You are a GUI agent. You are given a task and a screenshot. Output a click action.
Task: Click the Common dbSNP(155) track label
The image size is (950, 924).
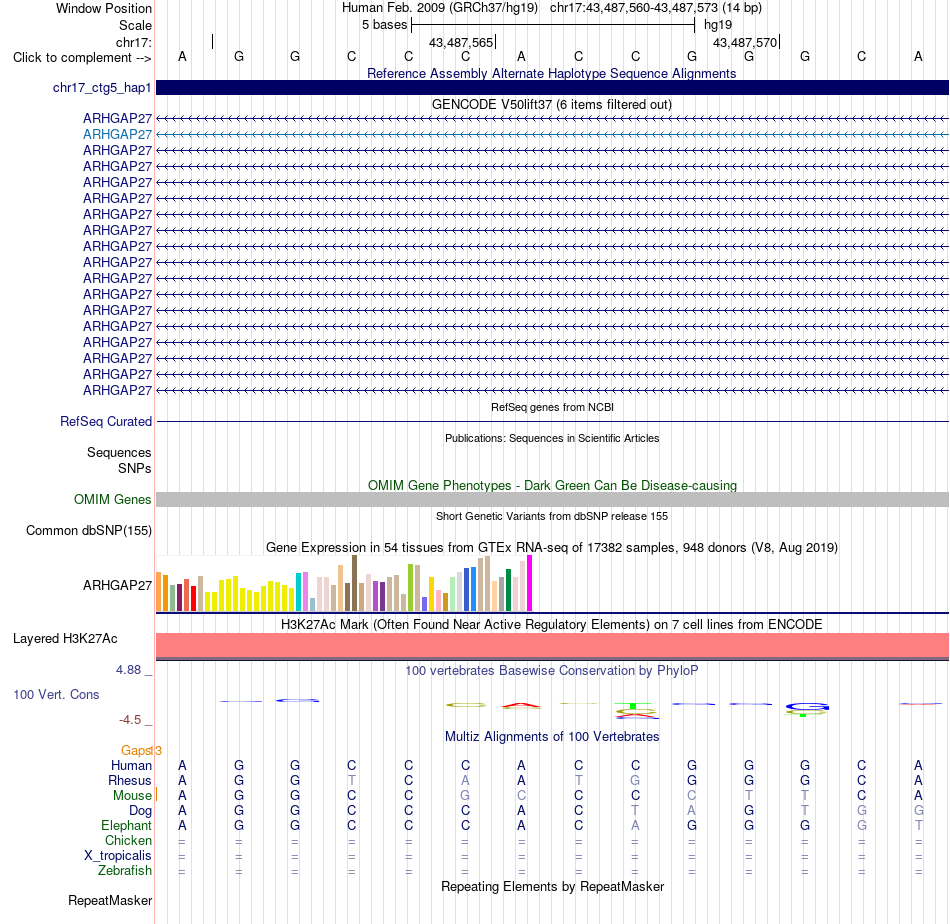(89, 531)
